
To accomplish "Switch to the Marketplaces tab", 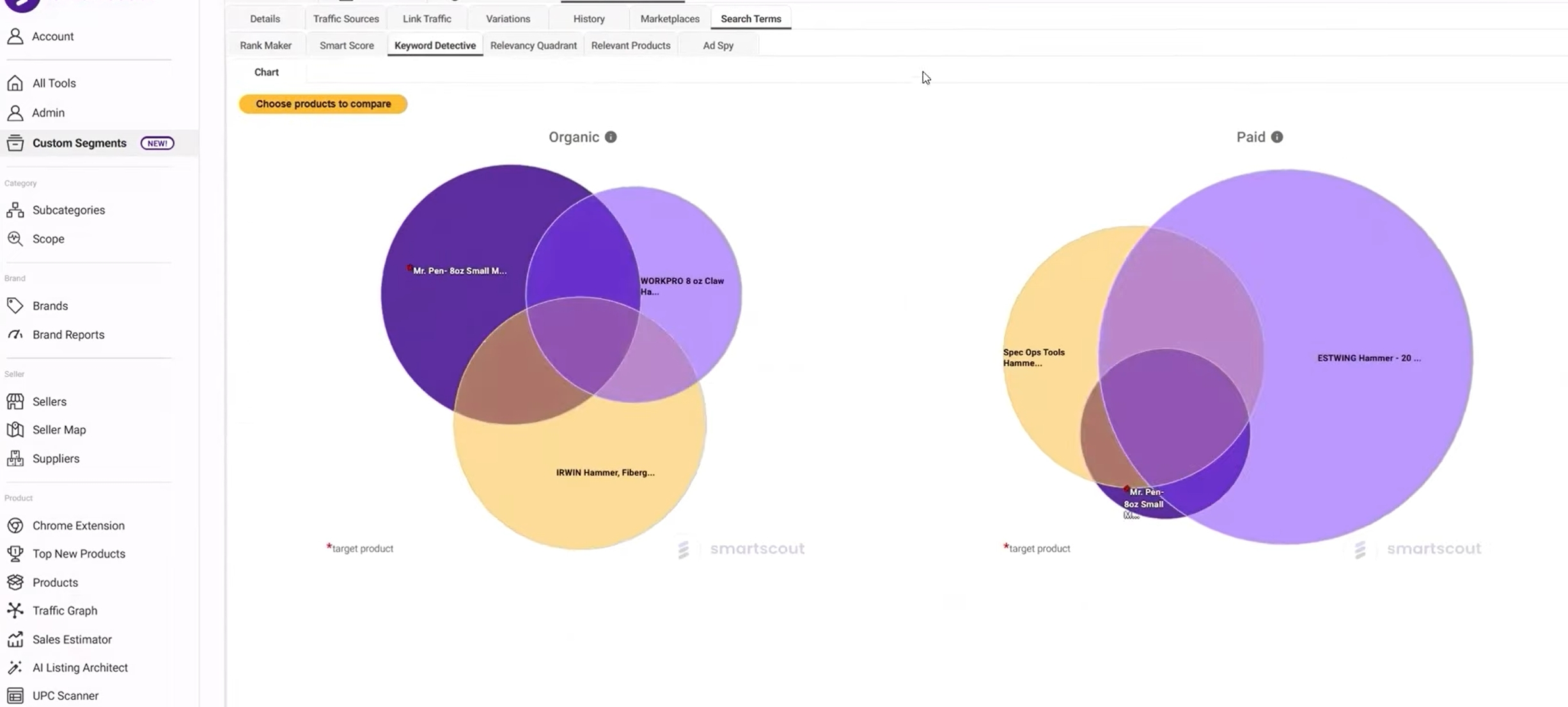I will click(670, 19).
